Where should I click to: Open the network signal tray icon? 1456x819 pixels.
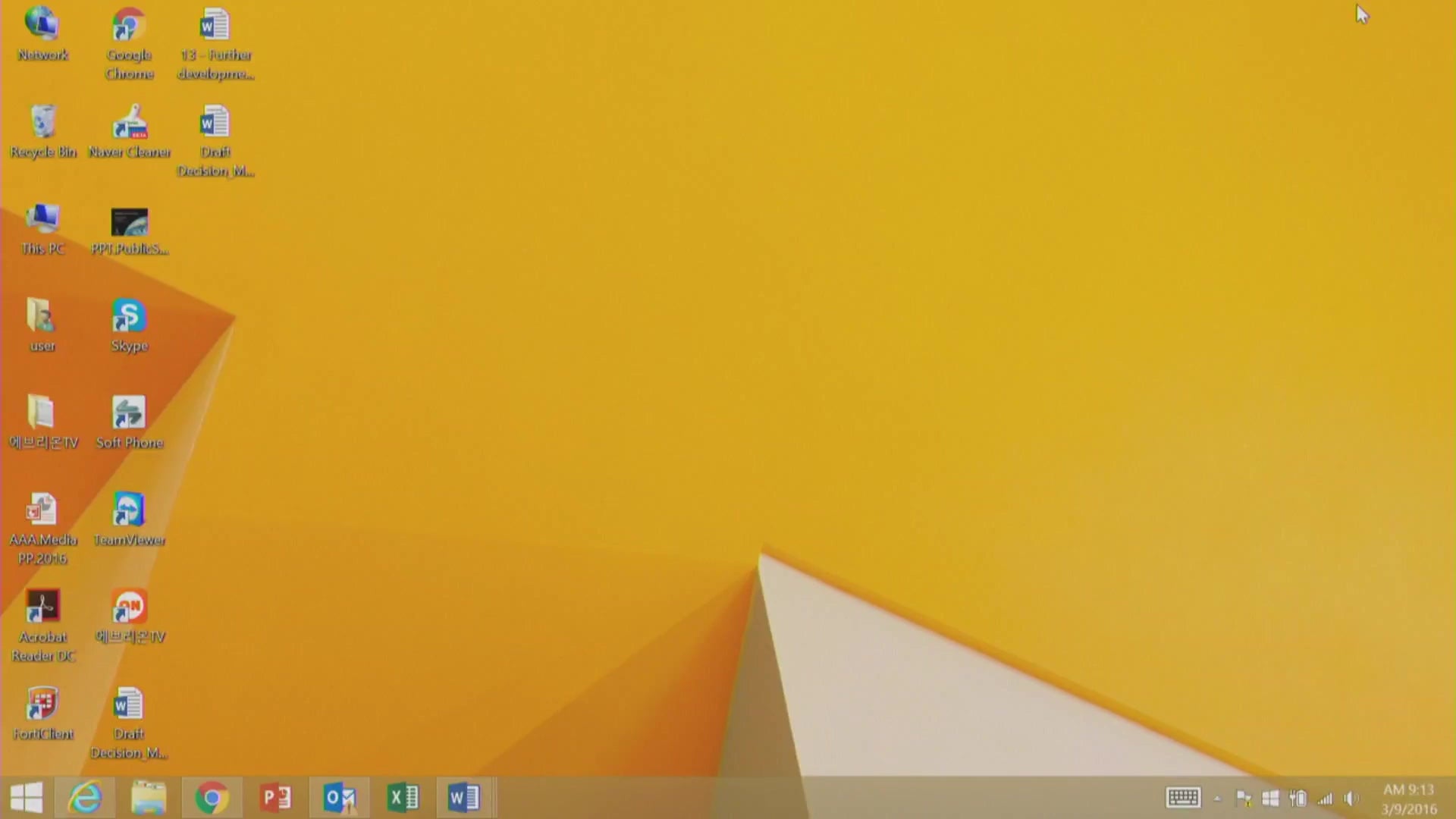pyautogui.click(x=1325, y=799)
